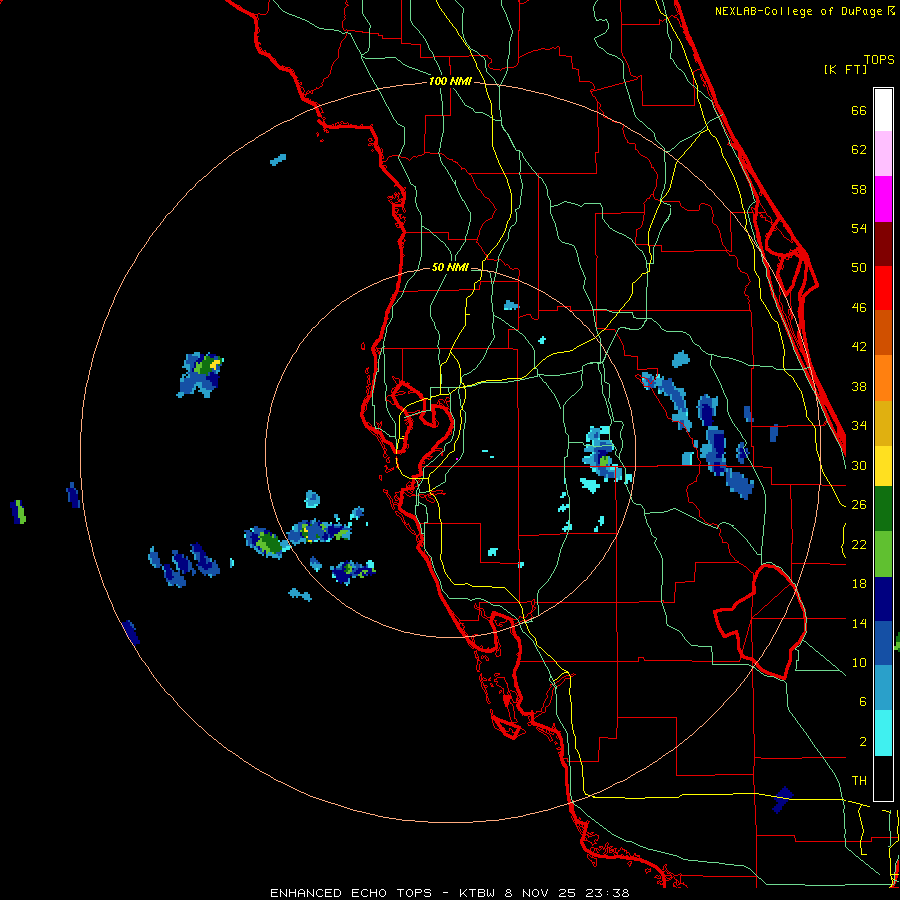900x900 pixels.
Task: Click the 38 legend value
Action: 859,386
